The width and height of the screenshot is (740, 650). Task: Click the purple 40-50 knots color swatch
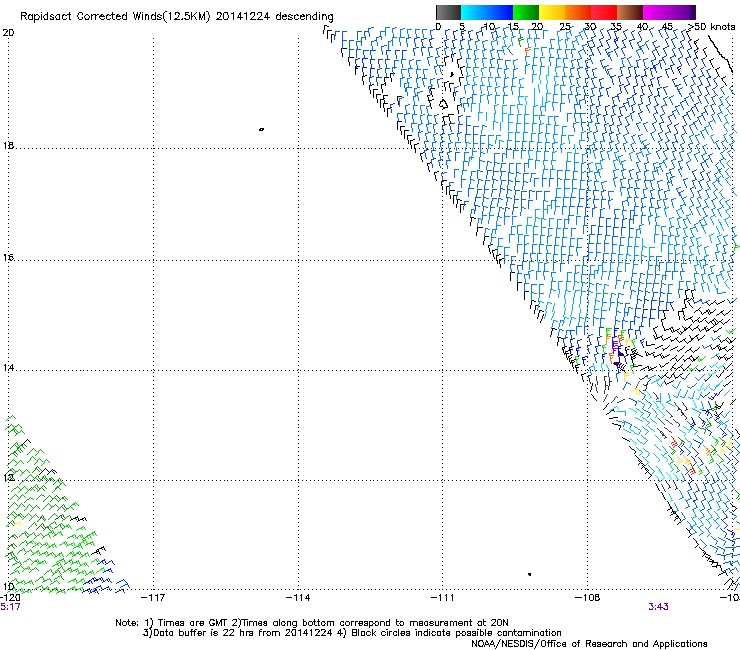(x=669, y=12)
